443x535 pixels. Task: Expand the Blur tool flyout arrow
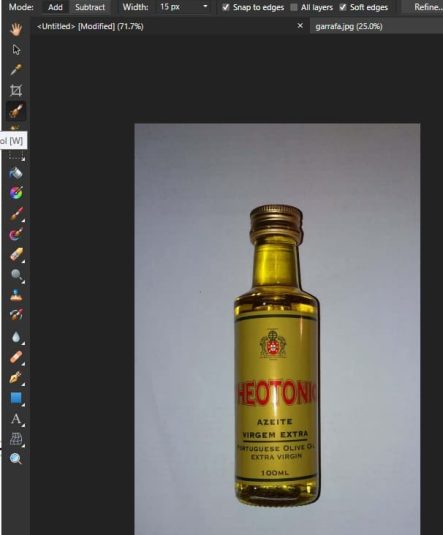click(24, 343)
